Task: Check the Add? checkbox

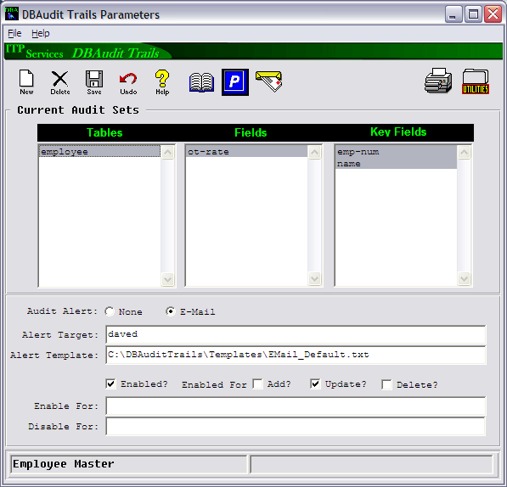Action: point(258,384)
